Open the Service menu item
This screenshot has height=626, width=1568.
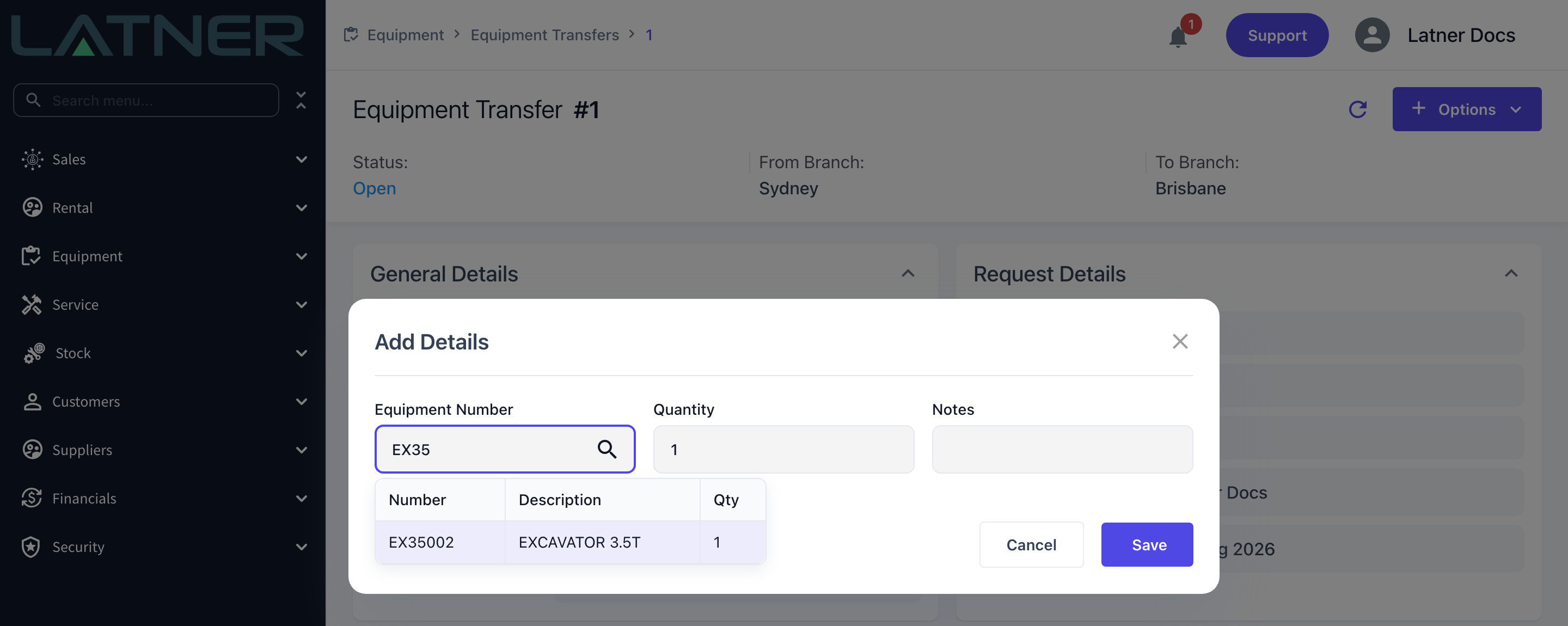pyautogui.click(x=163, y=304)
